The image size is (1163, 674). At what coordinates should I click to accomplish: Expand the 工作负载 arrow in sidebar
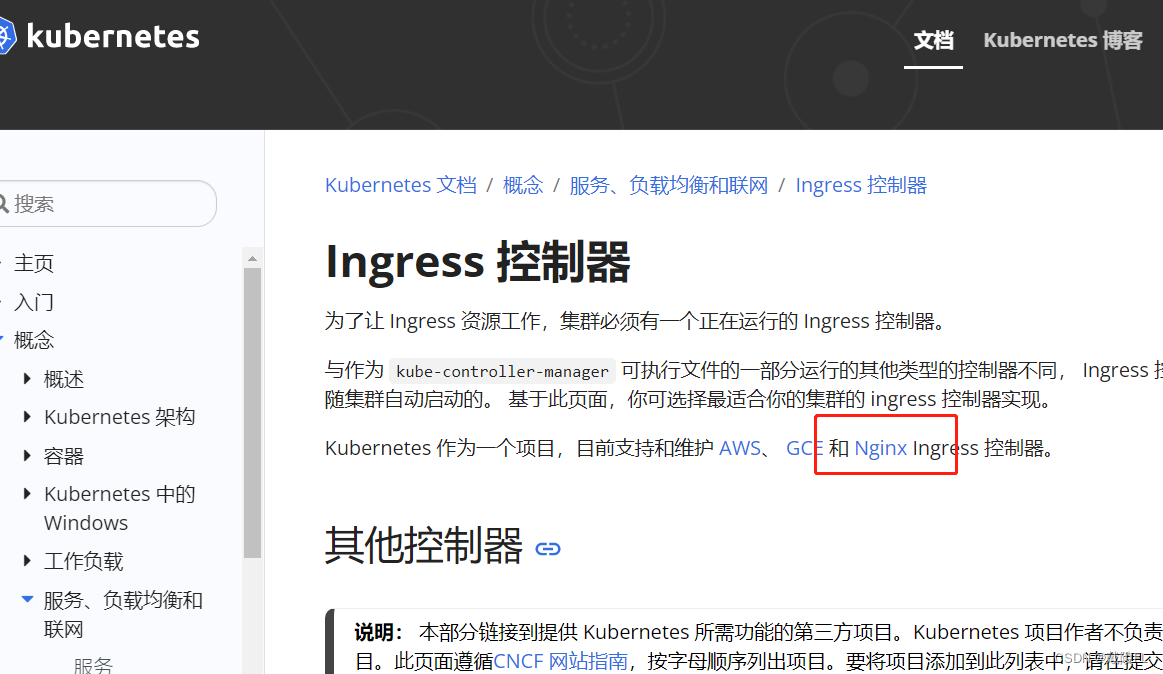point(27,561)
